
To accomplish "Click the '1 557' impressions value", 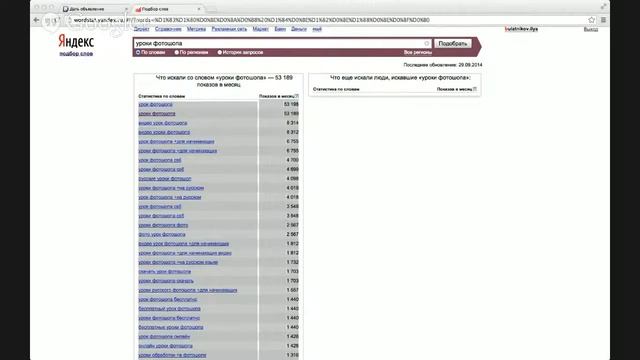I will point(292,290).
